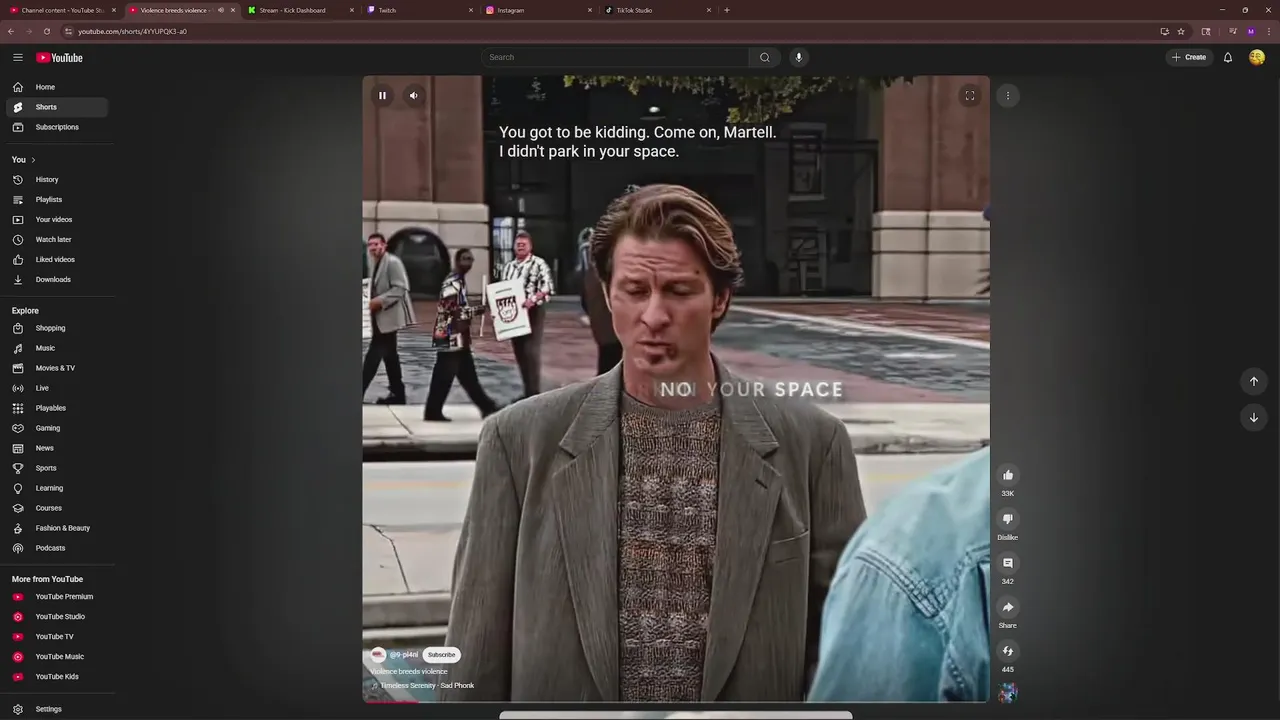Open YouTube Studio in sidebar
This screenshot has width=1280, height=720.
57,617
